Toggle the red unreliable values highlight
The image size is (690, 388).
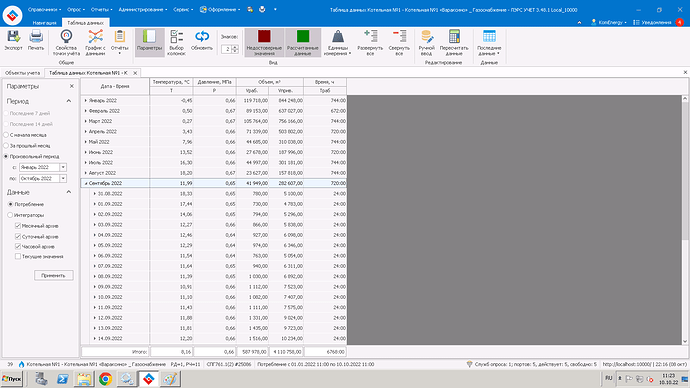pos(264,43)
